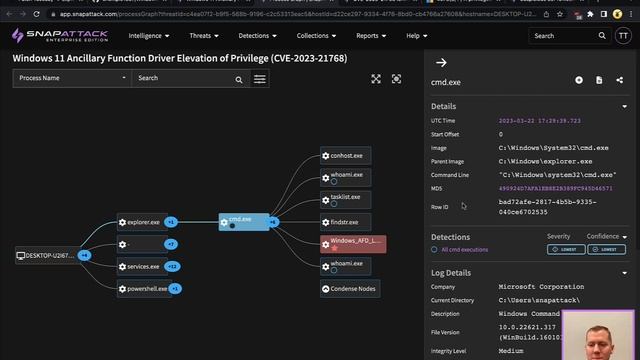Click the top bar search magnifier icon
The height and width of the screenshot is (360, 640).
click(x=602, y=36)
